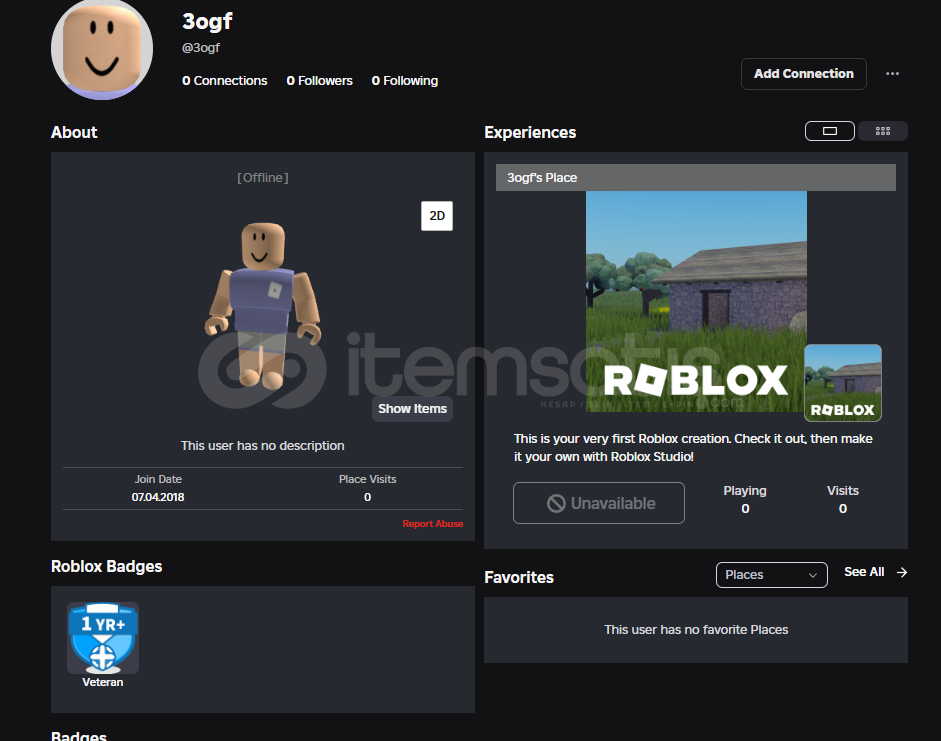Click the Experiences heading
The width and height of the screenshot is (941, 741).
pos(530,132)
